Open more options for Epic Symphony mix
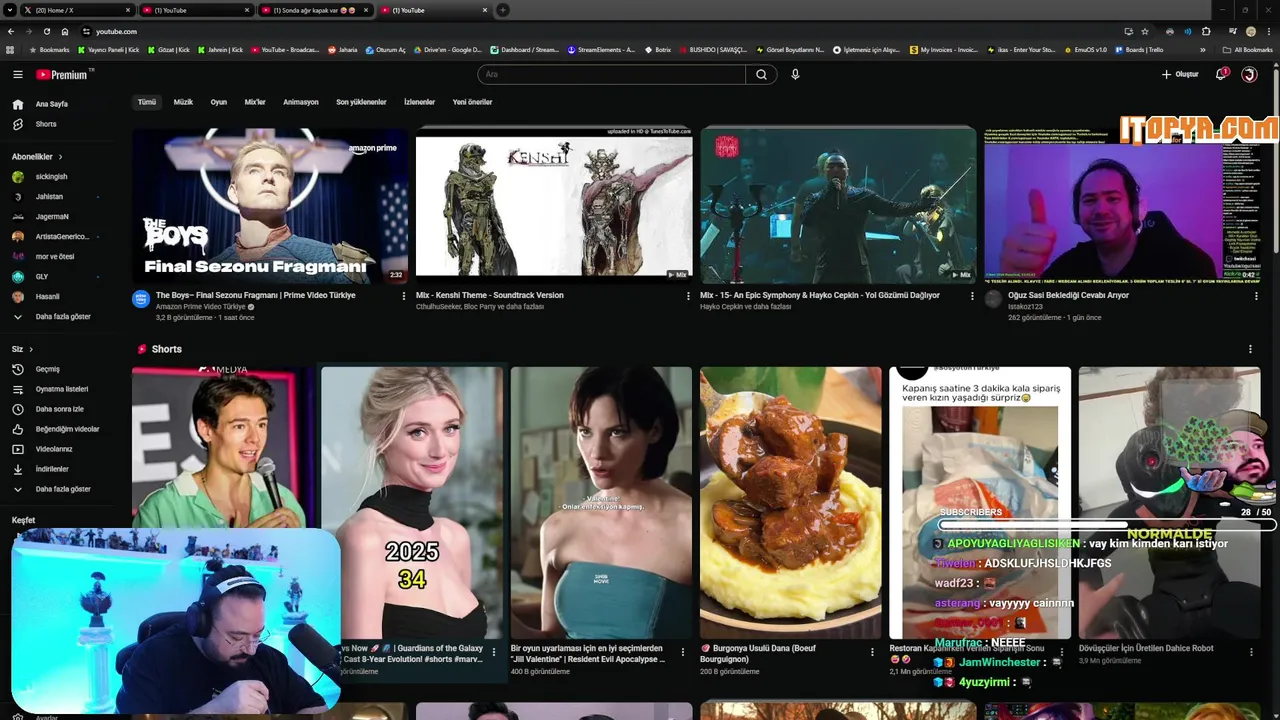Screen dimensions: 1280x720 pos(971,296)
